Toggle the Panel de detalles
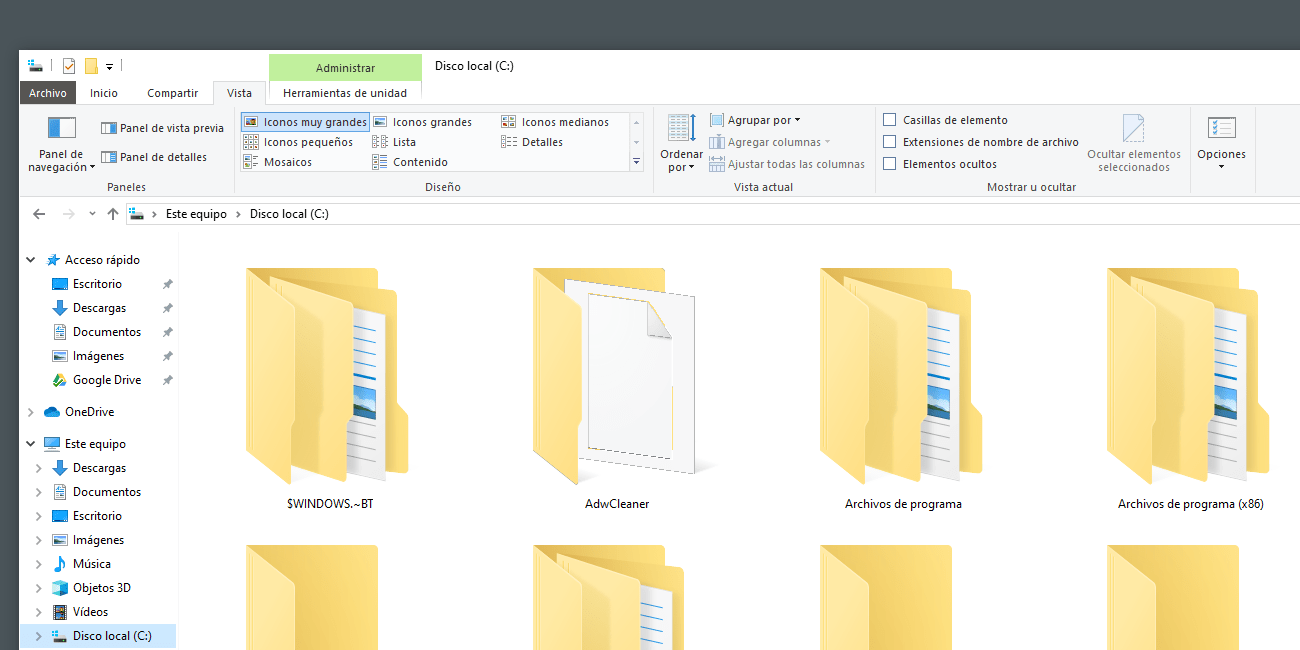 [x=154, y=157]
